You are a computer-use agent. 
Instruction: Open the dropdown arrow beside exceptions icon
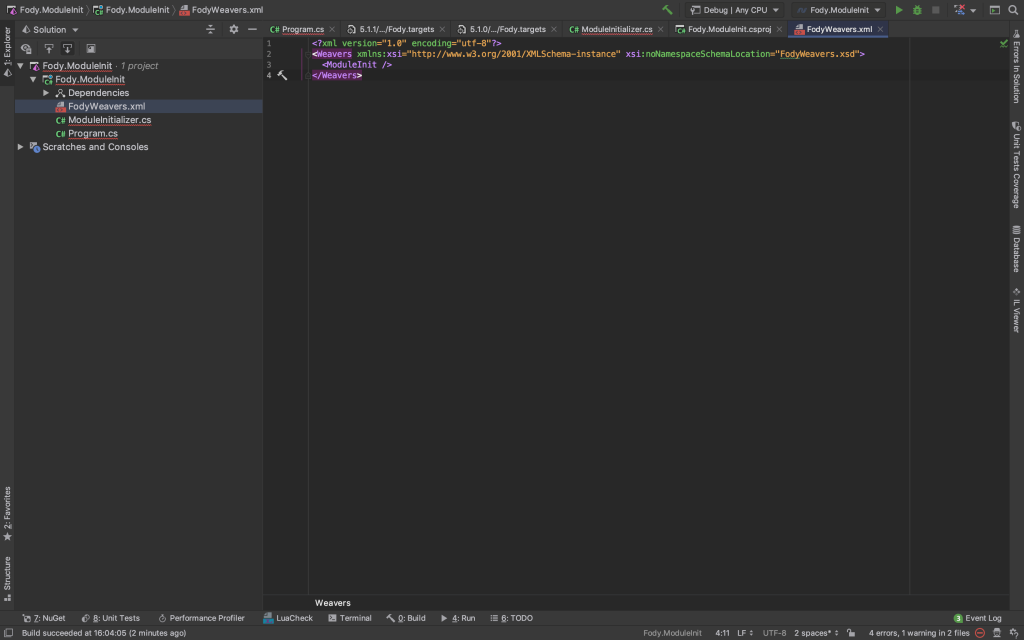coord(973,10)
